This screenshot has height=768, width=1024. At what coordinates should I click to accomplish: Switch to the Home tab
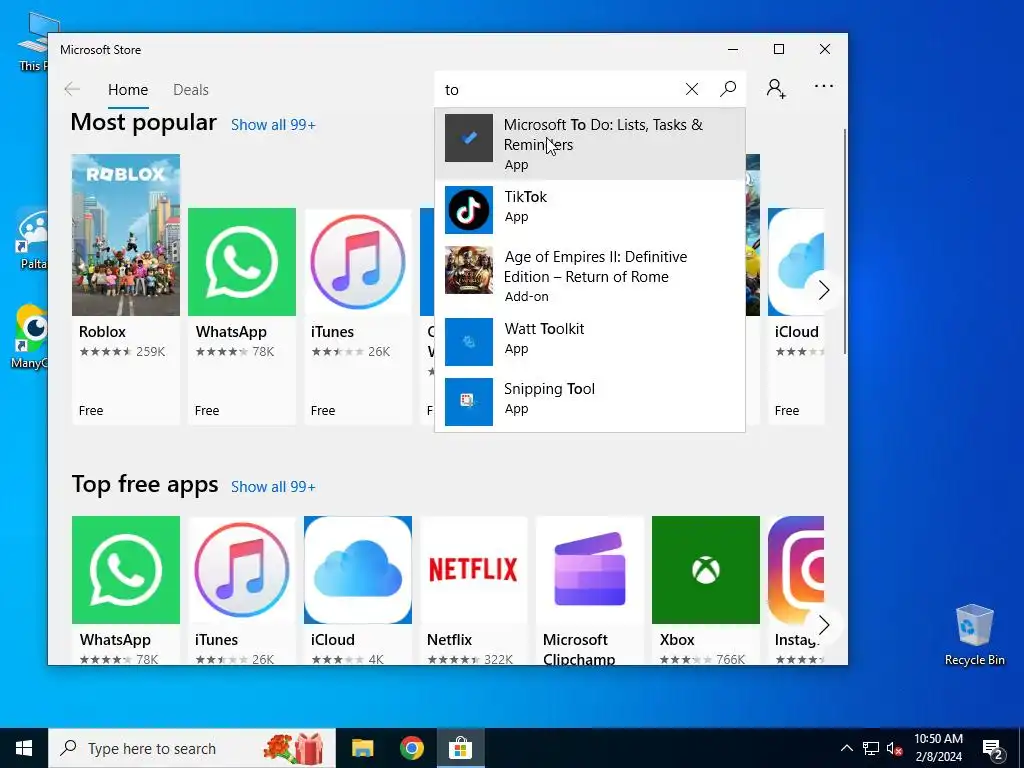(128, 89)
